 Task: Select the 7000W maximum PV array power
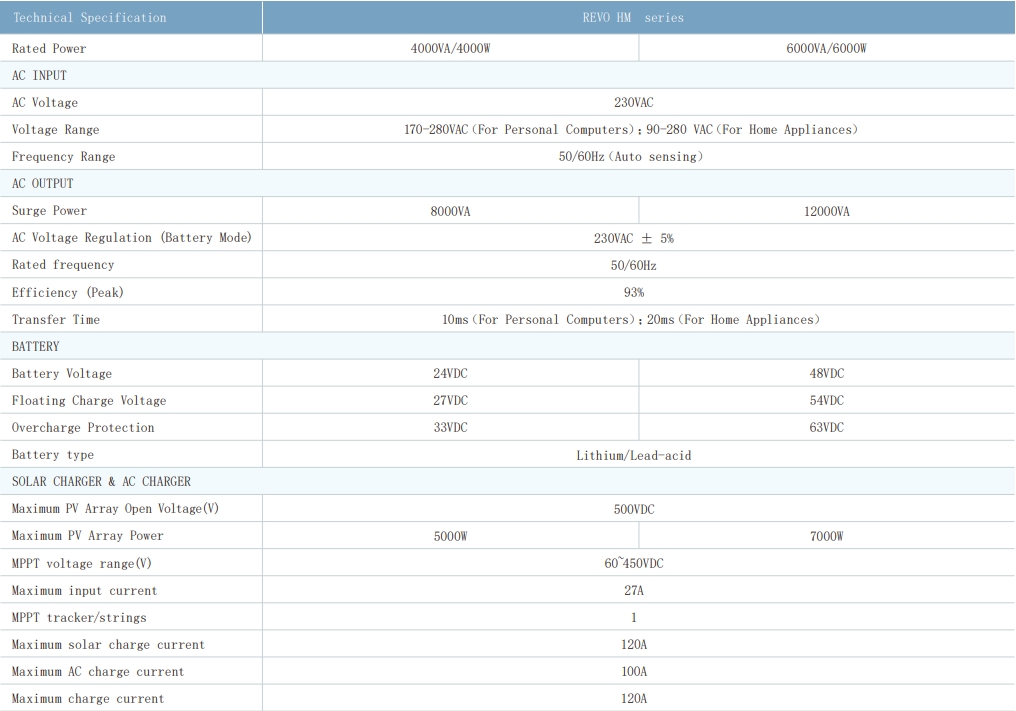pyautogui.click(x=826, y=536)
